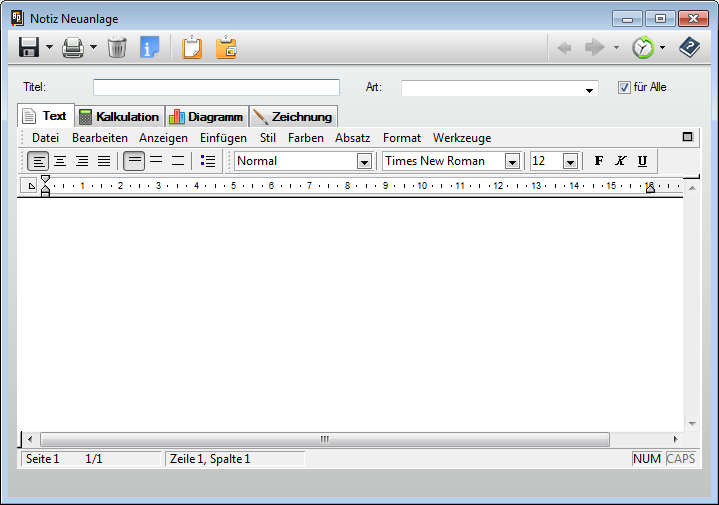Click the help book icon
The height and width of the screenshot is (505, 719).
689,47
